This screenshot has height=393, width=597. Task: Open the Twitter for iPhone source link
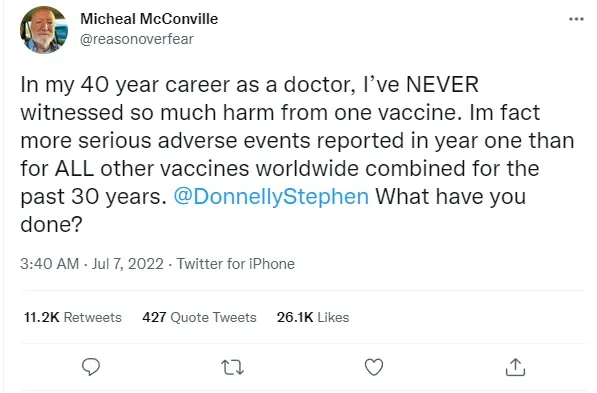[x=236, y=264]
